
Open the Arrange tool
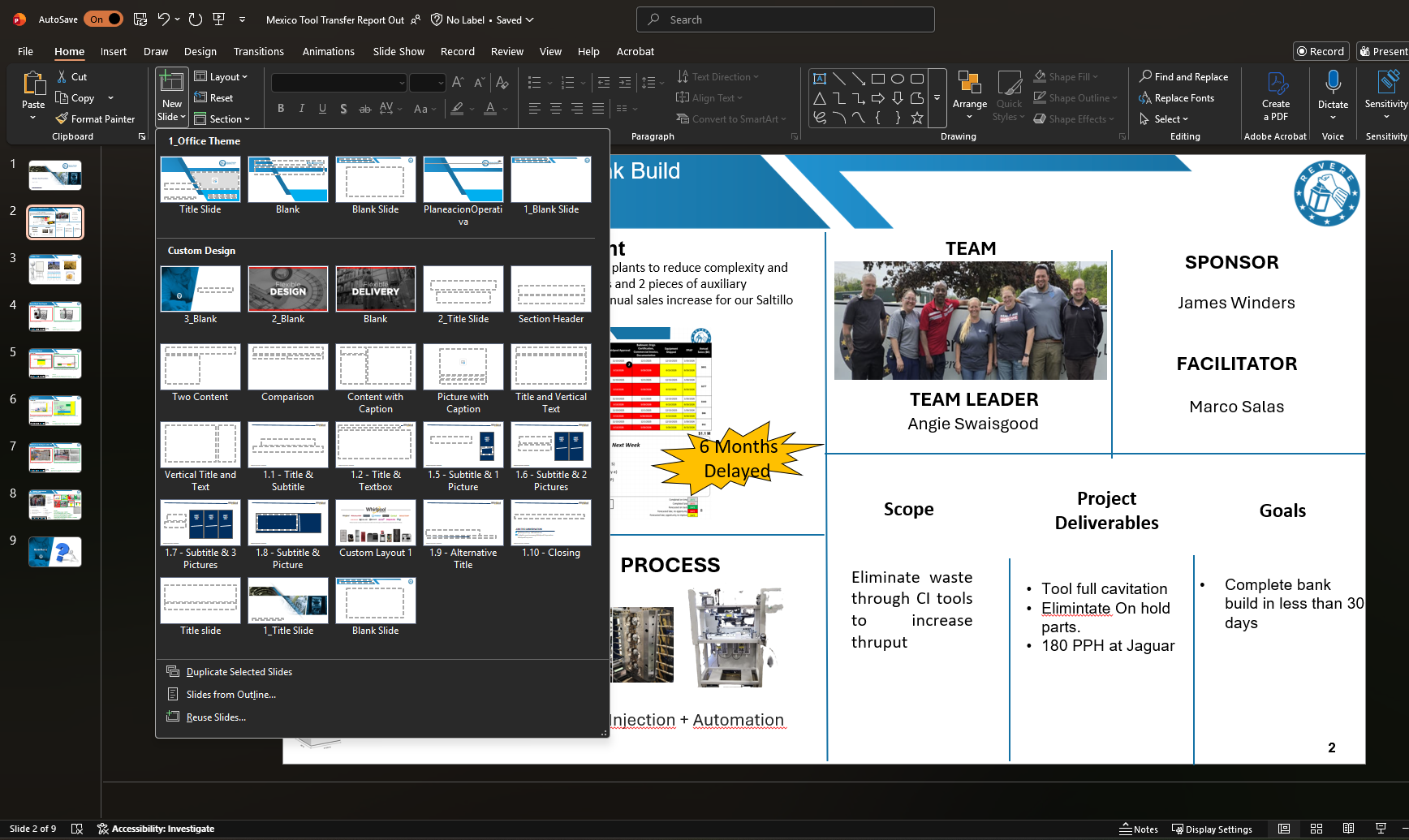(970, 95)
